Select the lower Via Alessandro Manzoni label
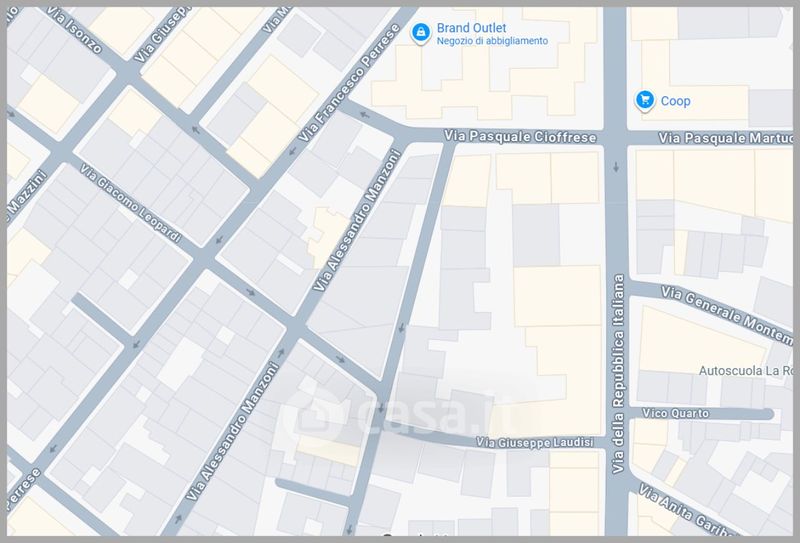This screenshot has width=800, height=543. [x=231, y=431]
